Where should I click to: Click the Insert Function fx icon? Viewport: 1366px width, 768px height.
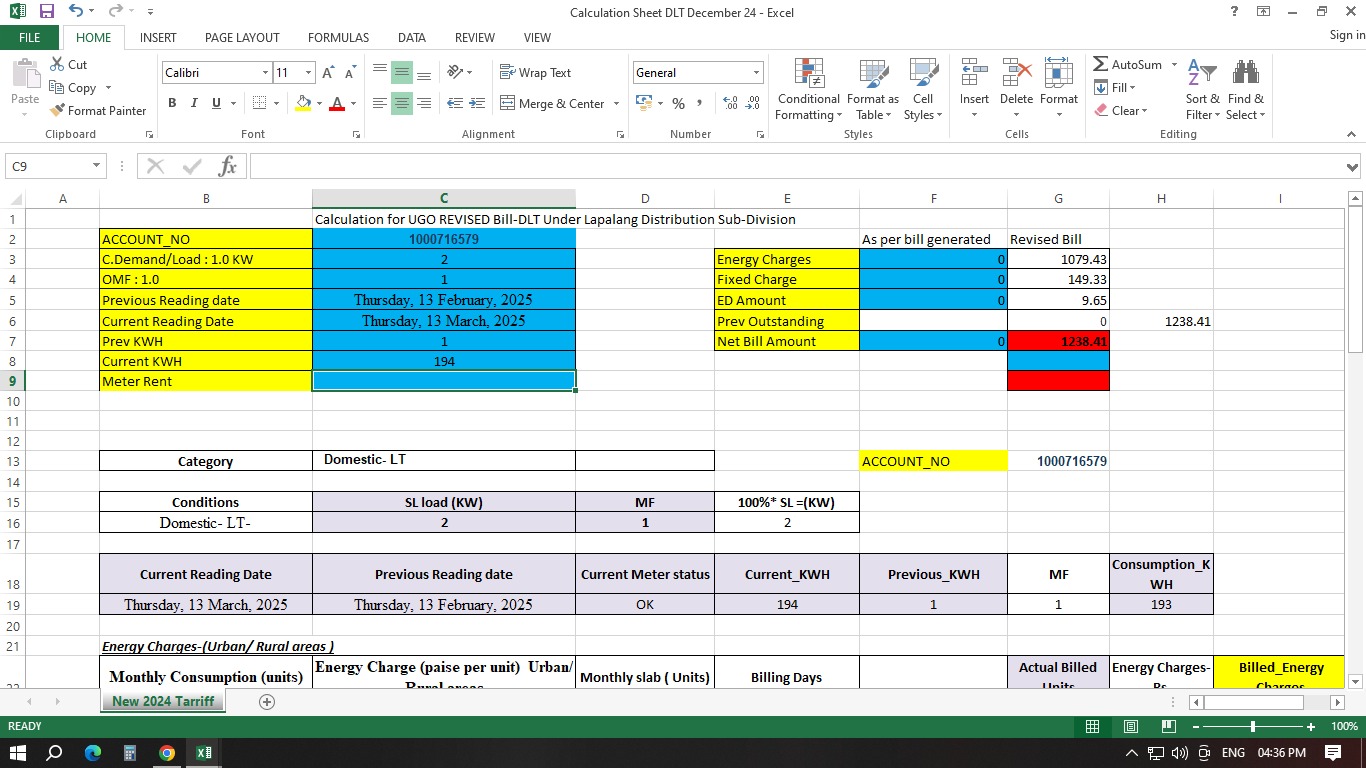pos(227,166)
